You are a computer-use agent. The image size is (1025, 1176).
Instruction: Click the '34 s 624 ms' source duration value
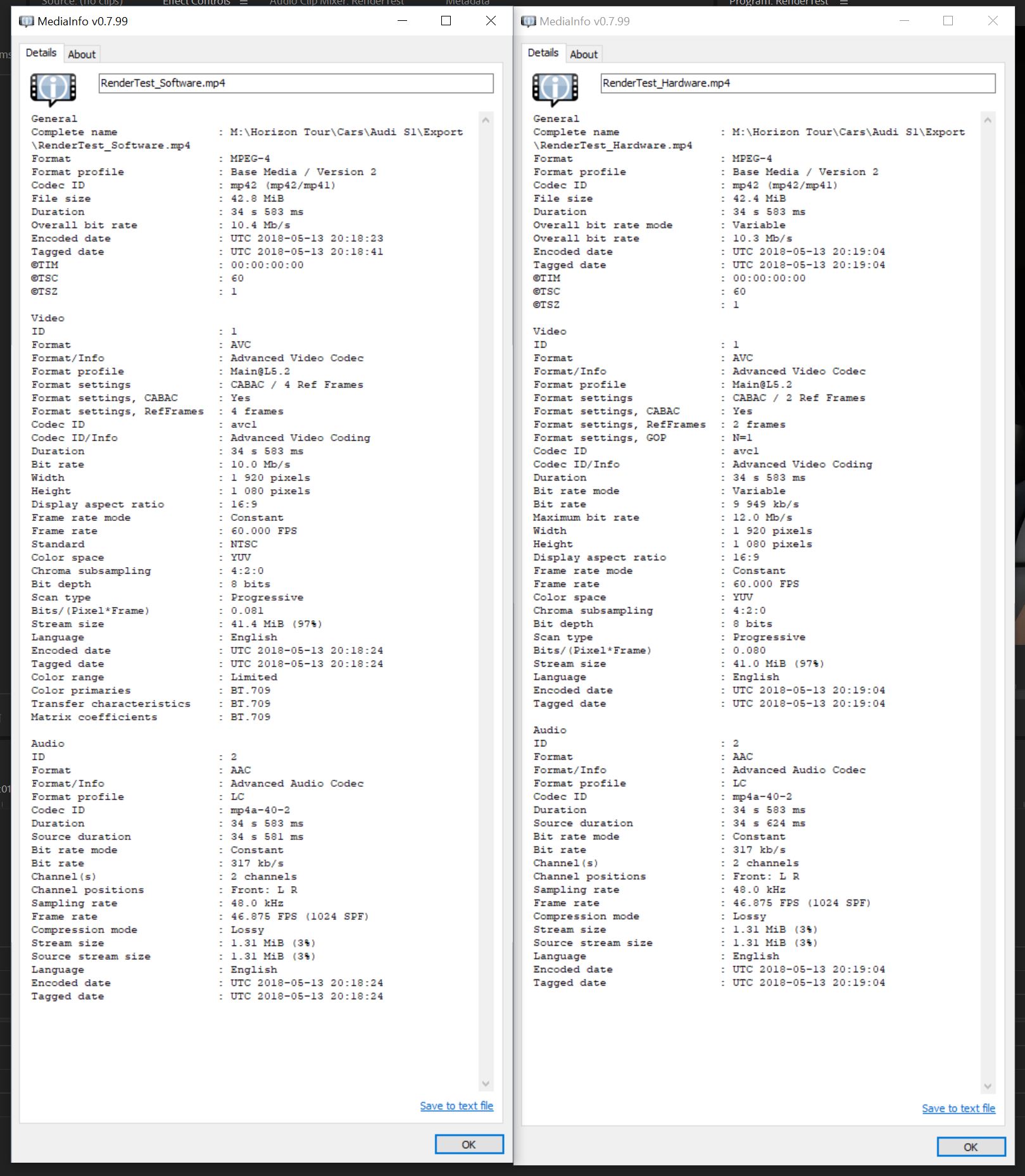click(769, 823)
